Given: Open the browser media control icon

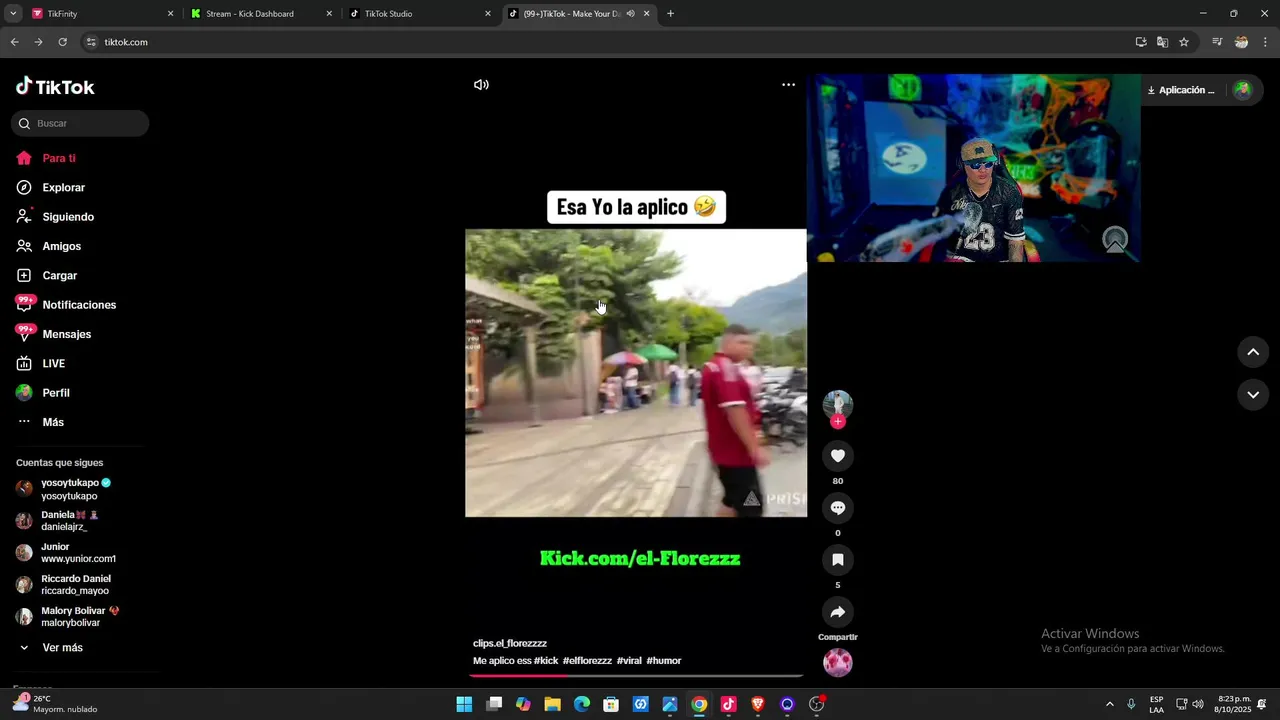Looking at the screenshot, I should click(x=1217, y=42).
